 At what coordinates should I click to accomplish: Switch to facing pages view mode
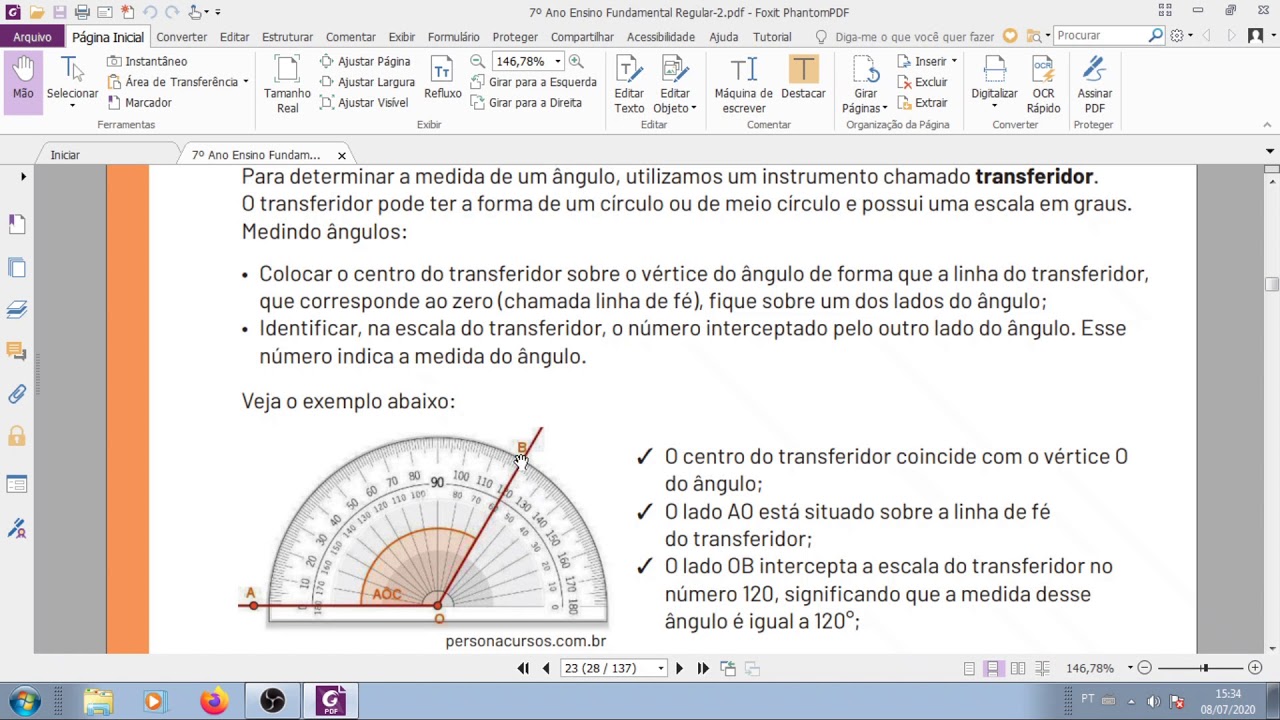[1017, 668]
